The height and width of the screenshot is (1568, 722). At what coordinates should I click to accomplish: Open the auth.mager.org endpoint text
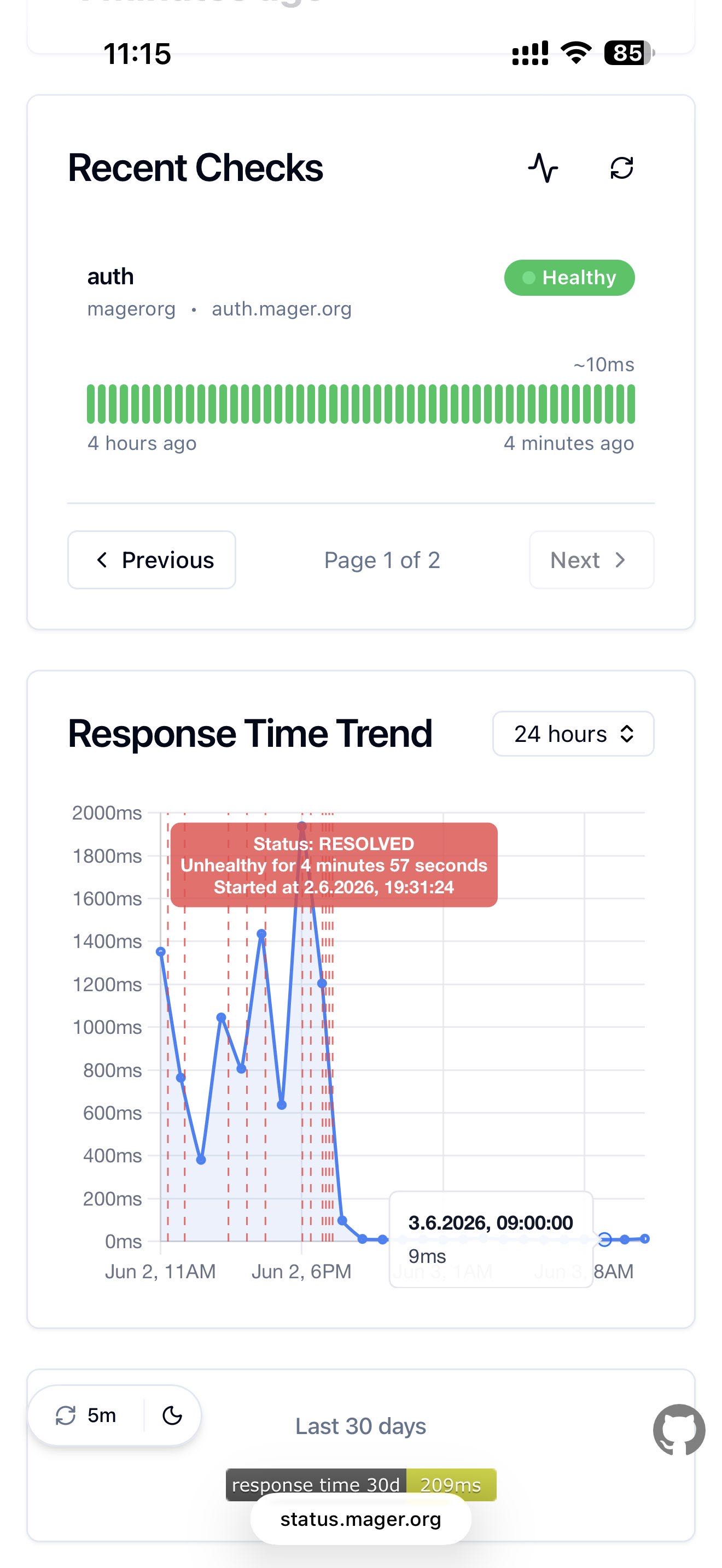coord(281,309)
